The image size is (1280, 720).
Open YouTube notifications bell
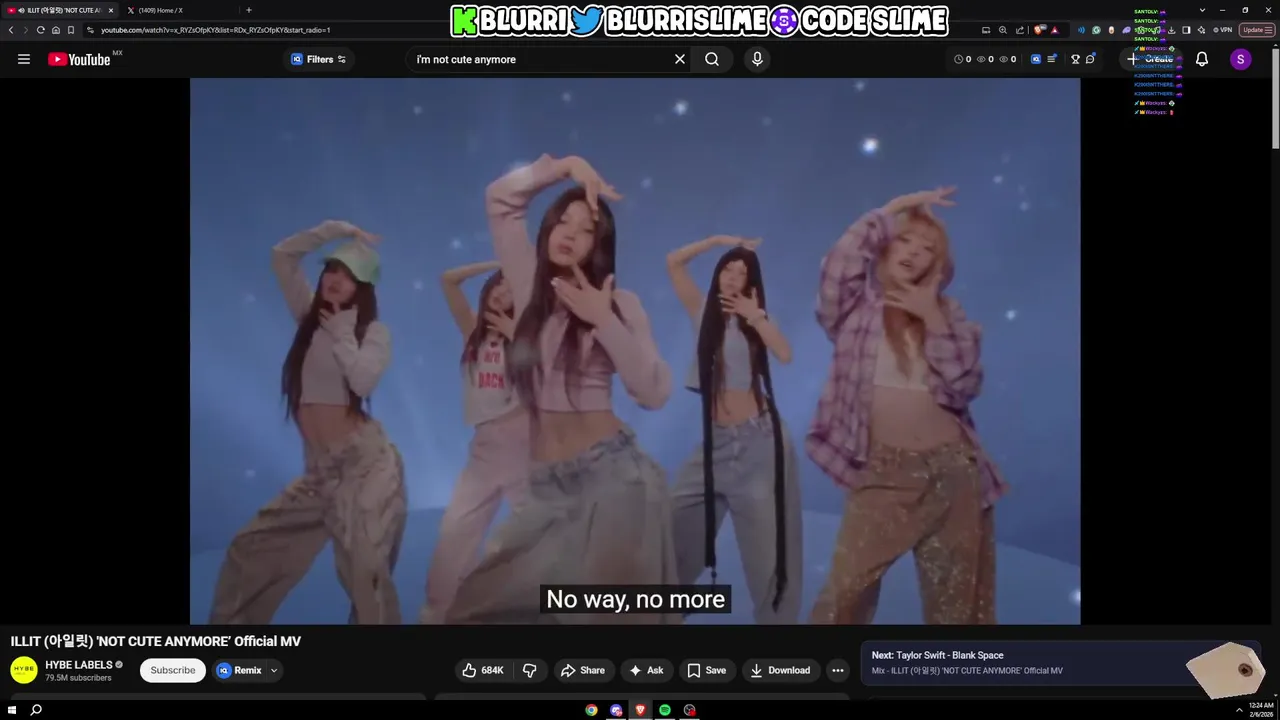click(1202, 59)
